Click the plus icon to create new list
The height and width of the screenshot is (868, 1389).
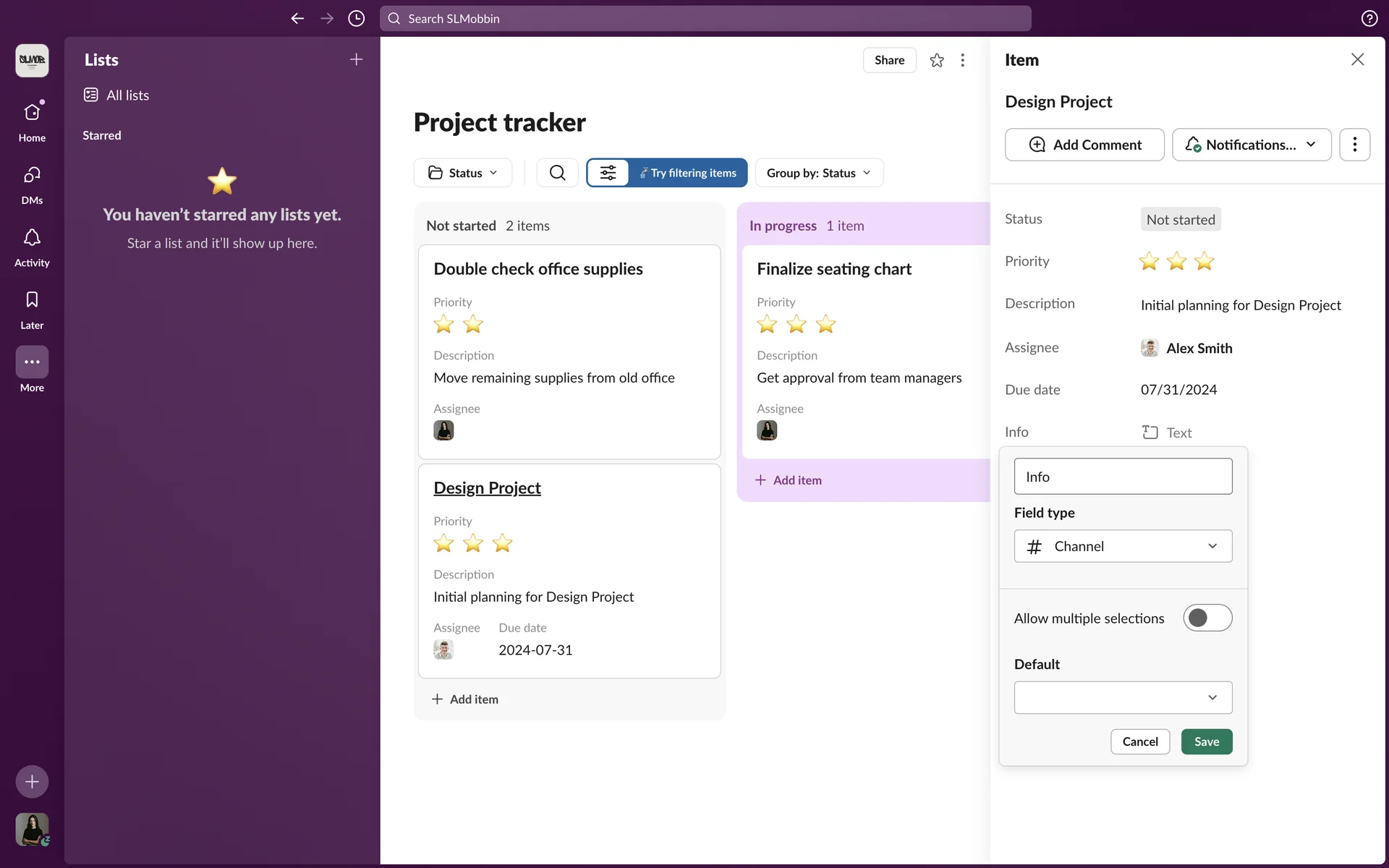coord(356,59)
